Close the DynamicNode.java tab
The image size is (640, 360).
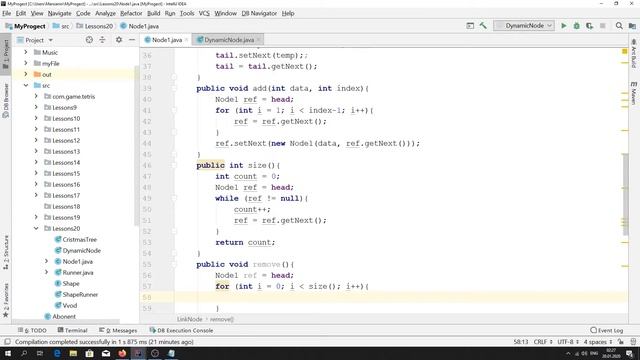pos(258,40)
